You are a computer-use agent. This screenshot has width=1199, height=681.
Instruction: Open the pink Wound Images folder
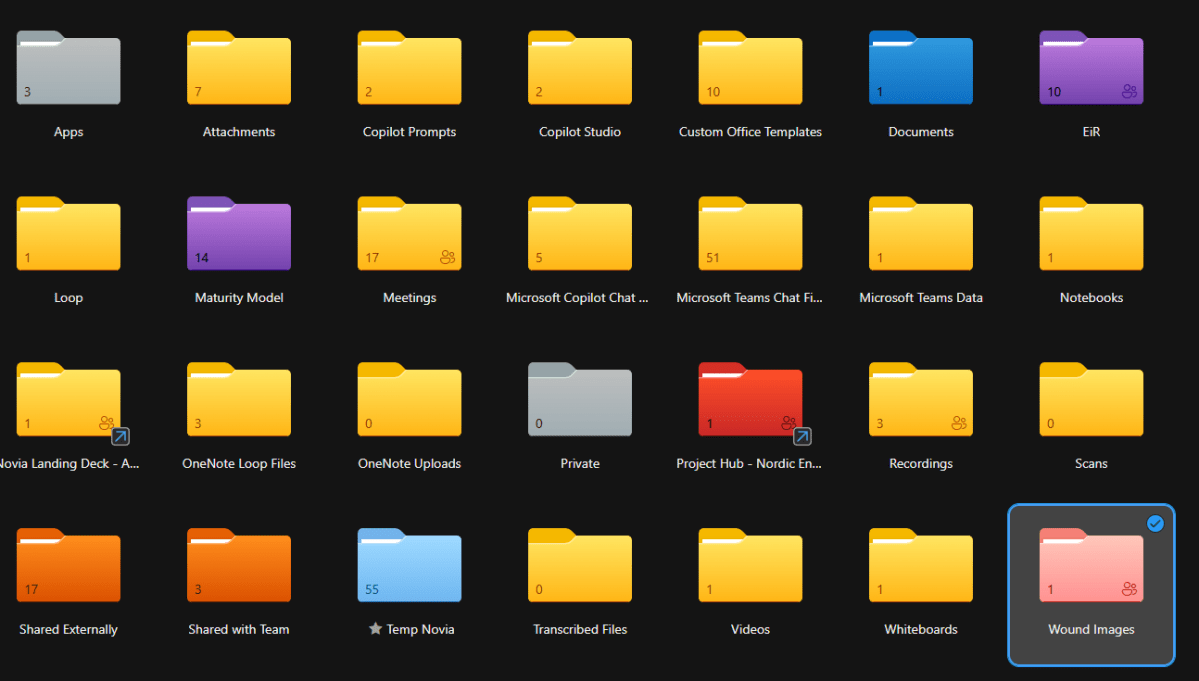tap(1090, 566)
